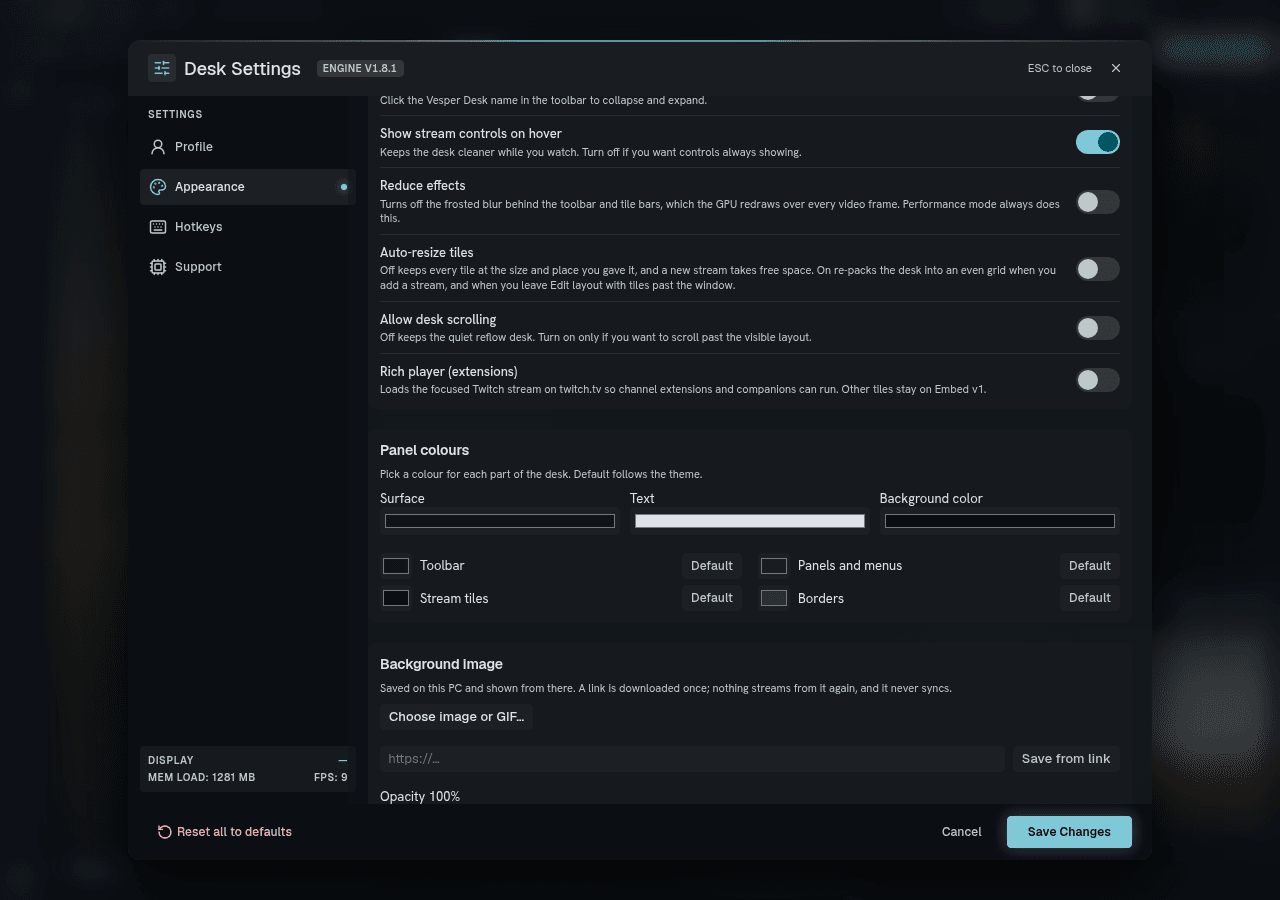Click Reset all to defaults
This screenshot has width=1280, height=900.
point(225,832)
